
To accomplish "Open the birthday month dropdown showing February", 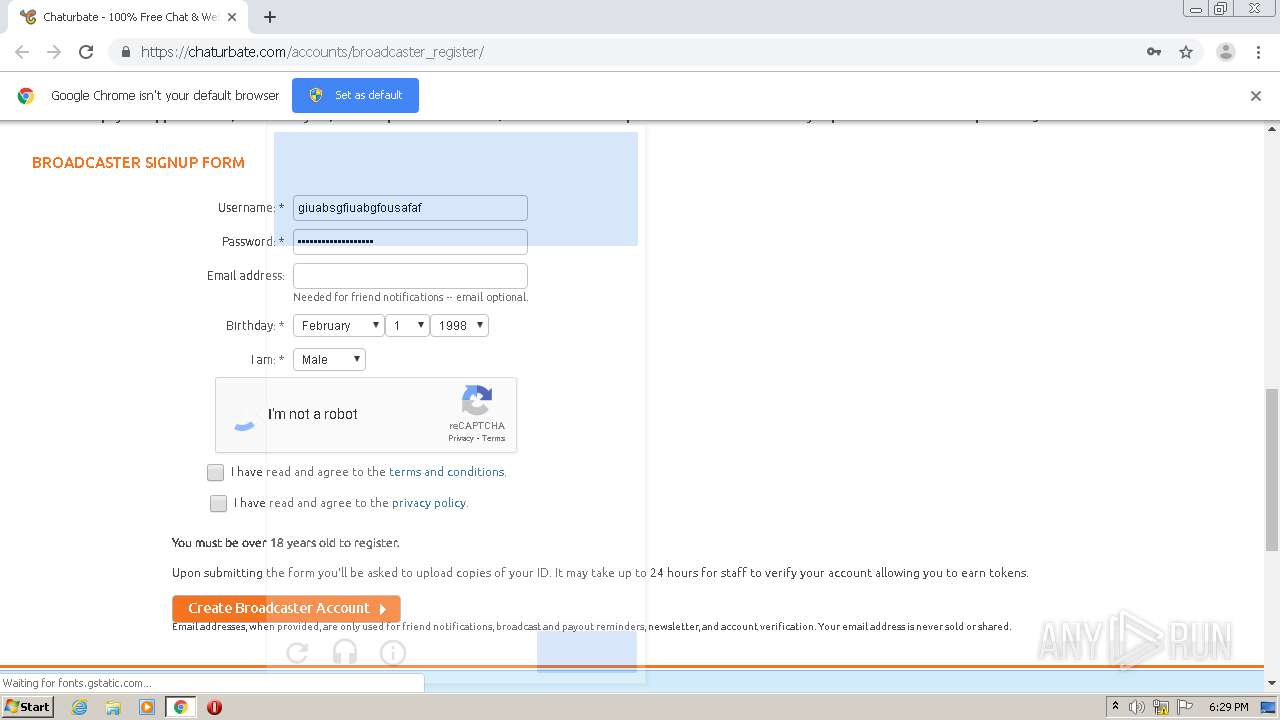I will point(339,325).
